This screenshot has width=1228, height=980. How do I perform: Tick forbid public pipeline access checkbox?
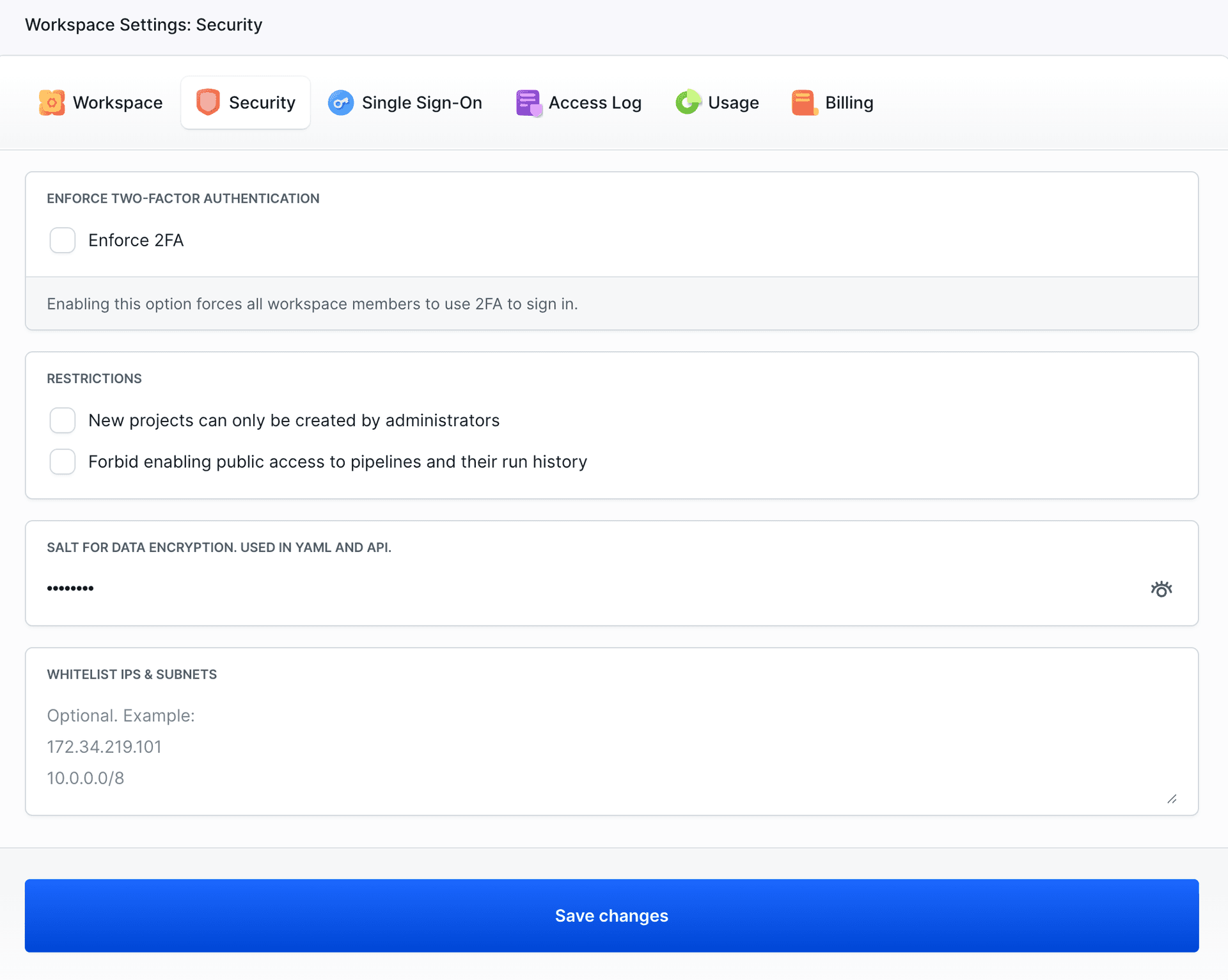point(63,462)
